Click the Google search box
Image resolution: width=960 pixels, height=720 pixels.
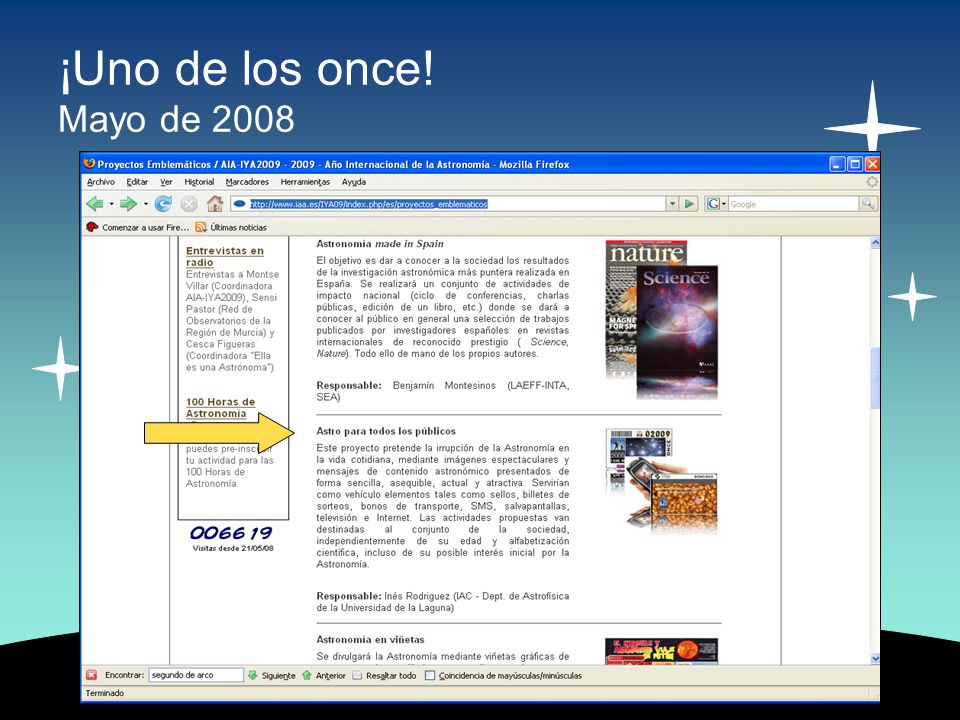[x=794, y=204]
